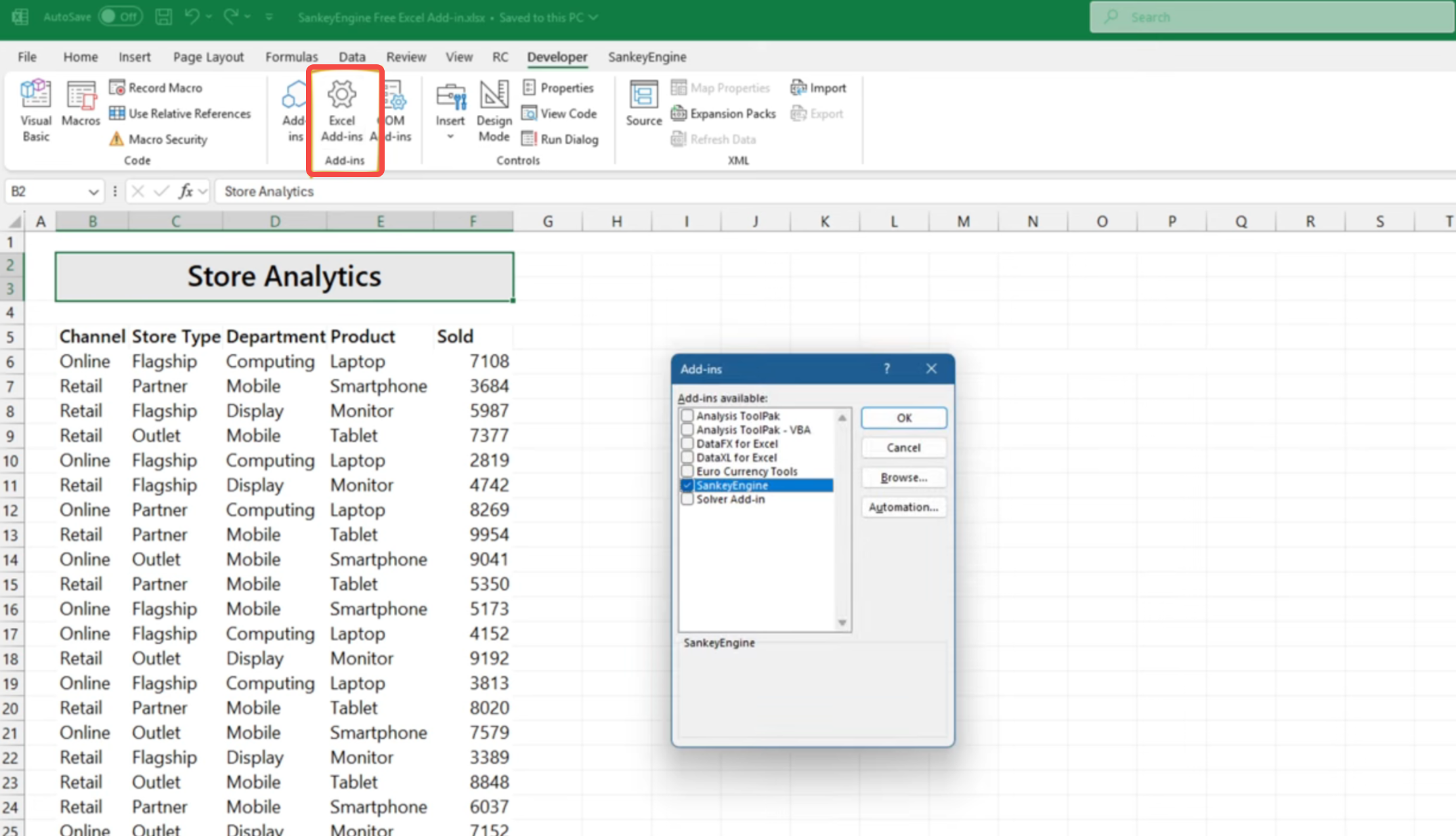Click the formula bar showing Store Analytics
Viewport: 1456px width, 836px height.
click(834, 192)
